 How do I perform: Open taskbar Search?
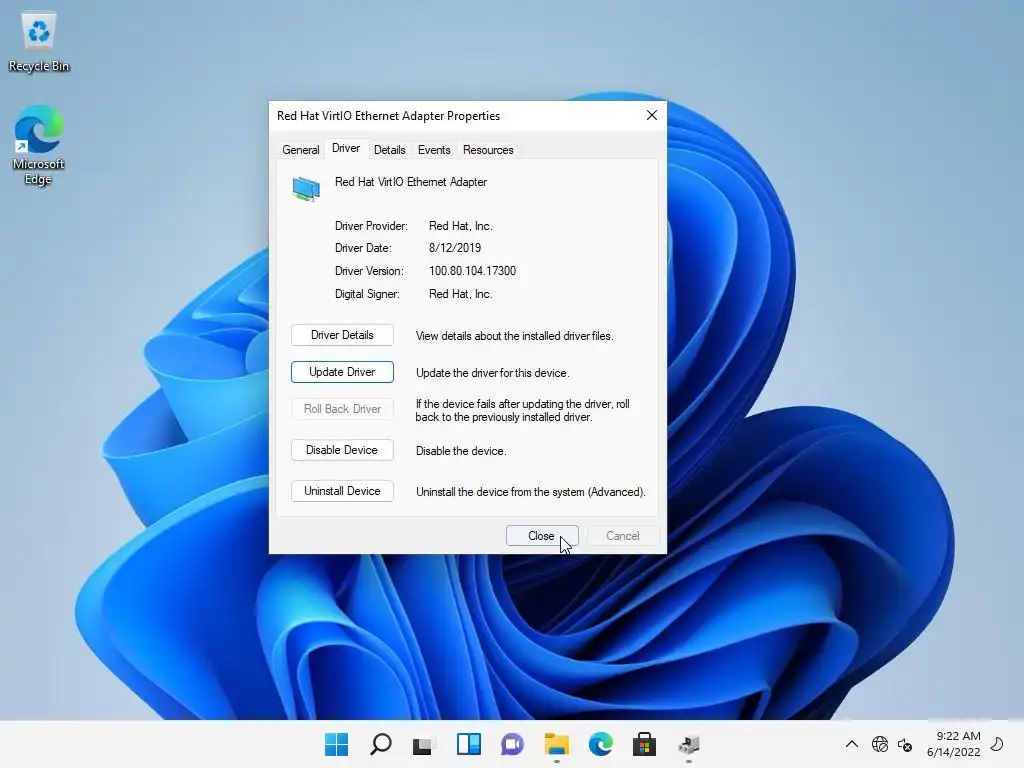tap(381, 744)
